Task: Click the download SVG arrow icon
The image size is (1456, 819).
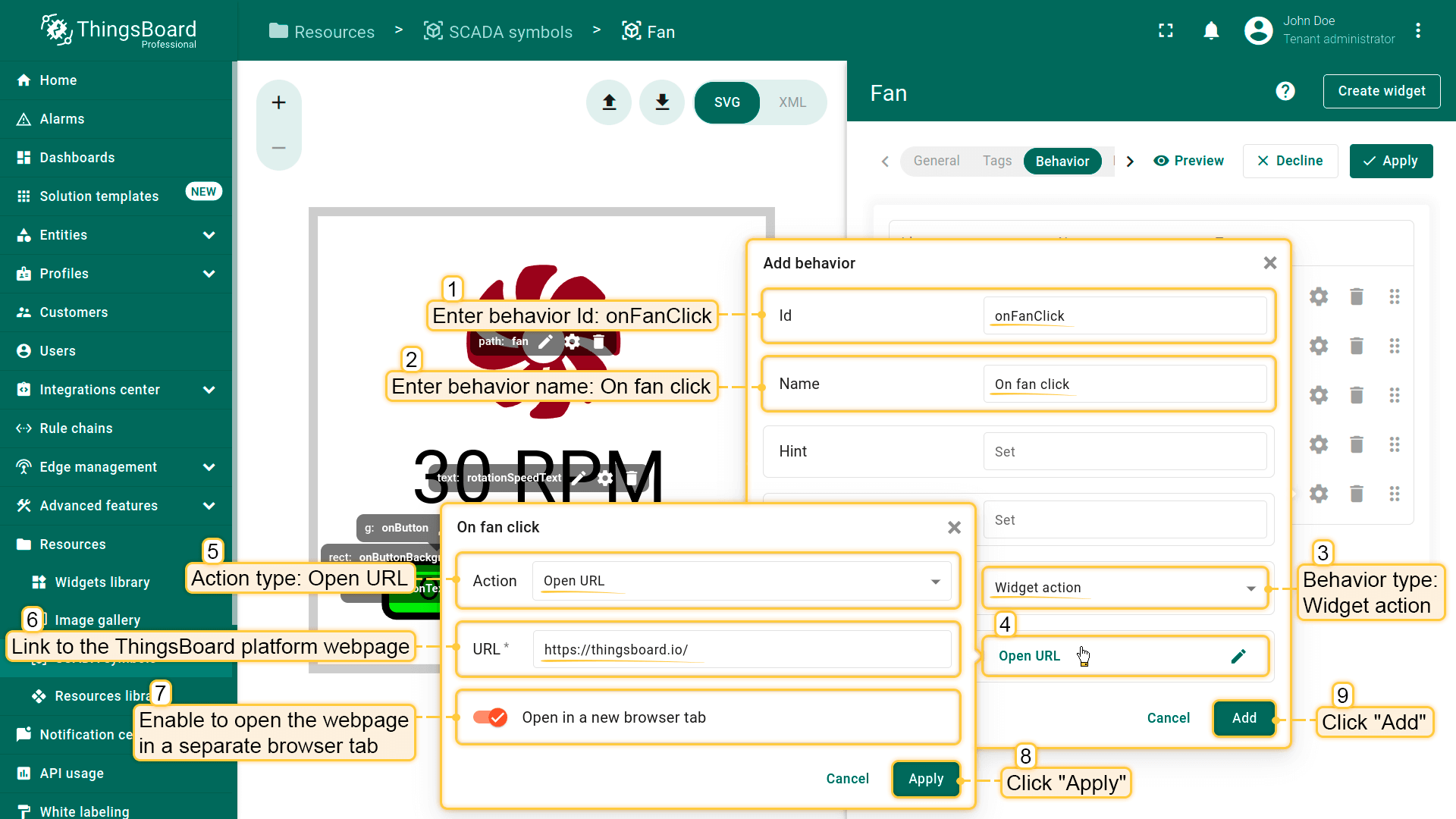Action: pyautogui.click(x=662, y=102)
